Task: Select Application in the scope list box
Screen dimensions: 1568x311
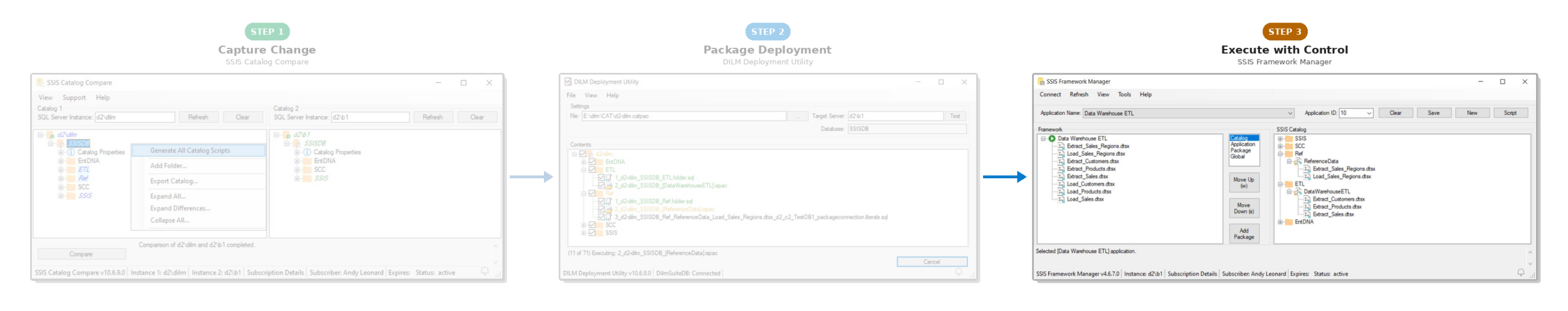Action: tap(1243, 144)
